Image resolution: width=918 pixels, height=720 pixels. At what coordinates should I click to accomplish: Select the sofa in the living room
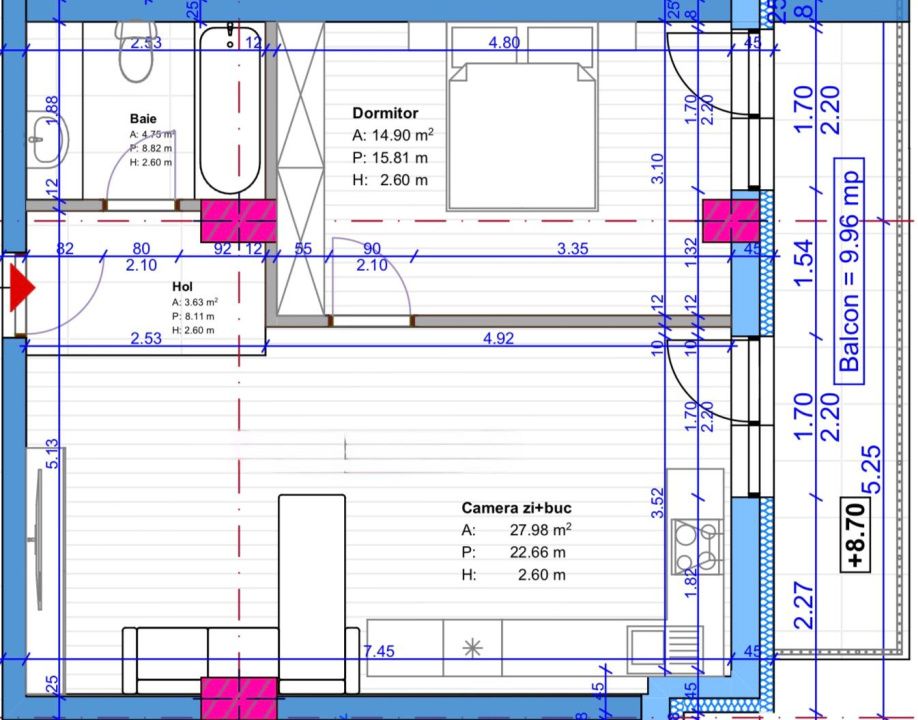point(239,655)
